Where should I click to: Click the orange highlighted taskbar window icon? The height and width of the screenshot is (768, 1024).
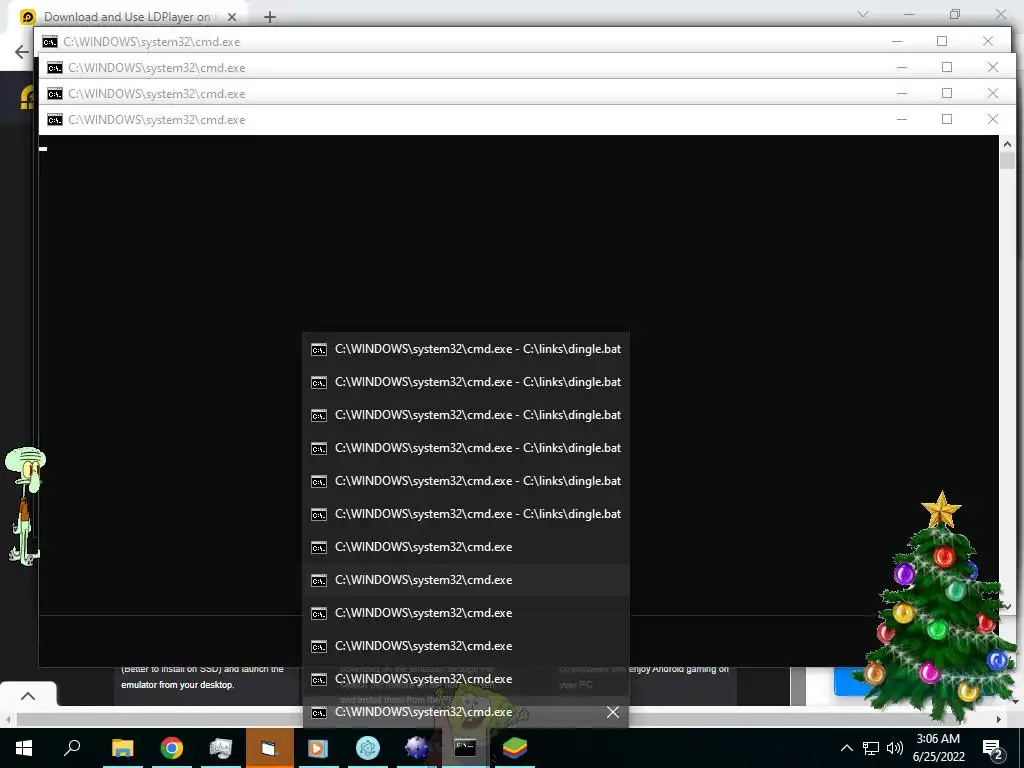click(270, 748)
